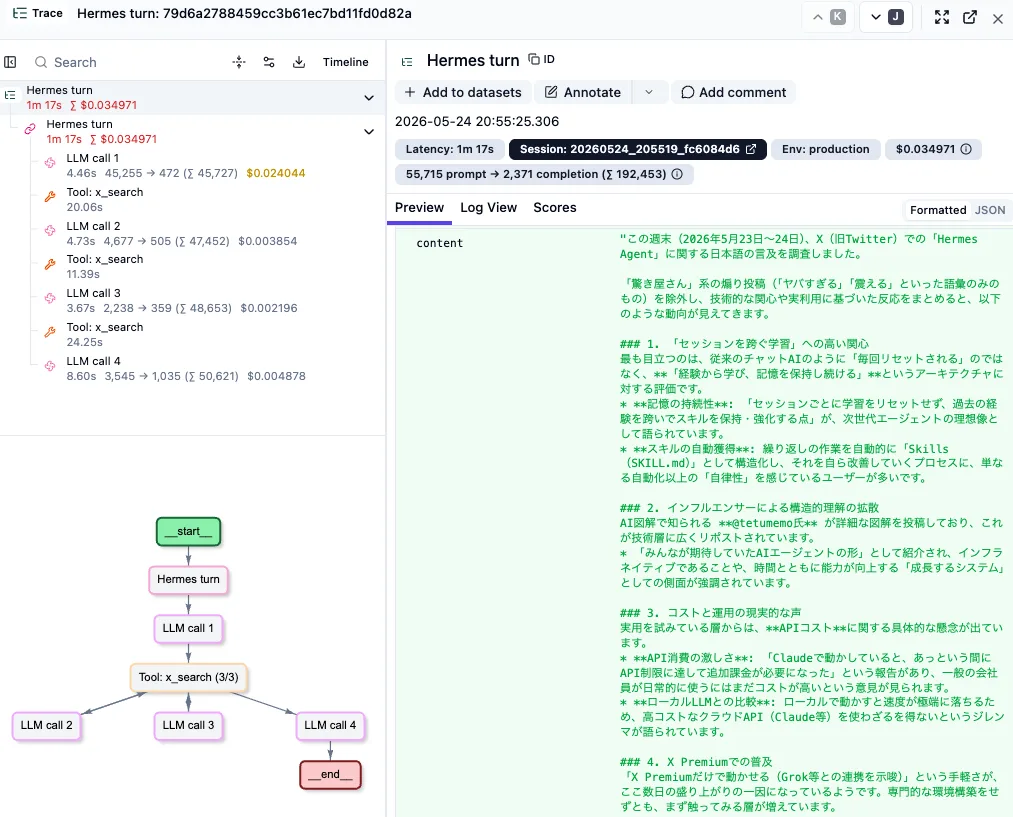
Task: Open the view filter settings icon
Action: pyautogui.click(x=269, y=62)
